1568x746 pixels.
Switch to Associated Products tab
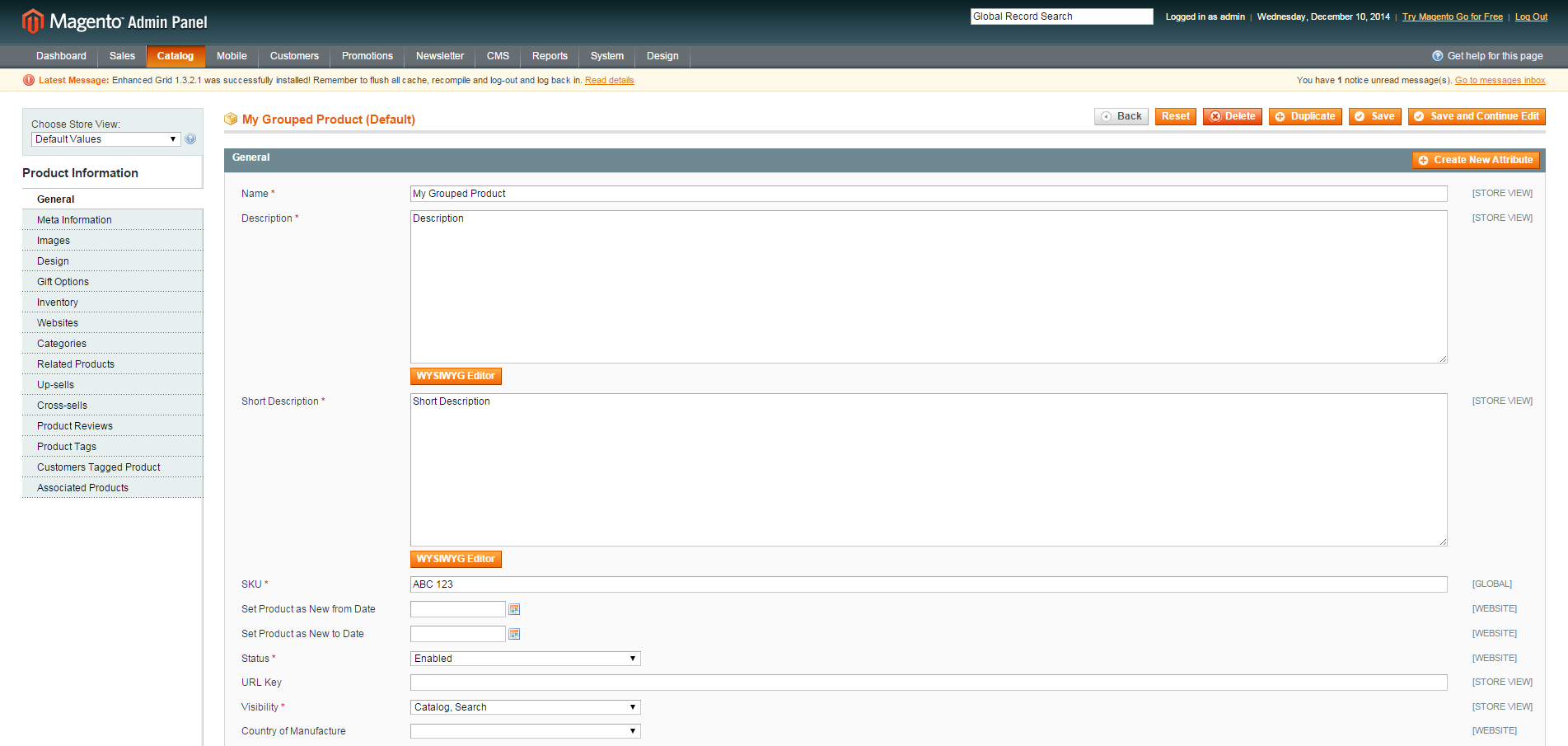(x=82, y=488)
